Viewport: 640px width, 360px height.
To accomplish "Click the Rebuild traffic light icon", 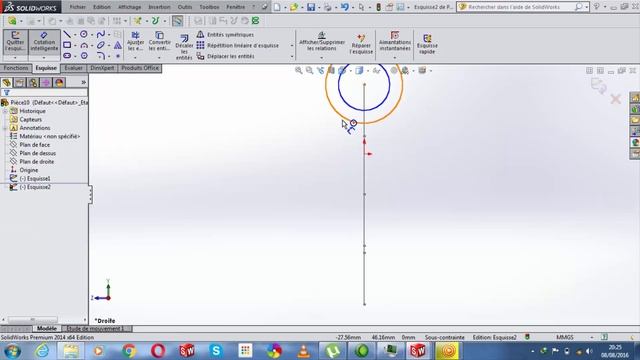I will (378, 7).
